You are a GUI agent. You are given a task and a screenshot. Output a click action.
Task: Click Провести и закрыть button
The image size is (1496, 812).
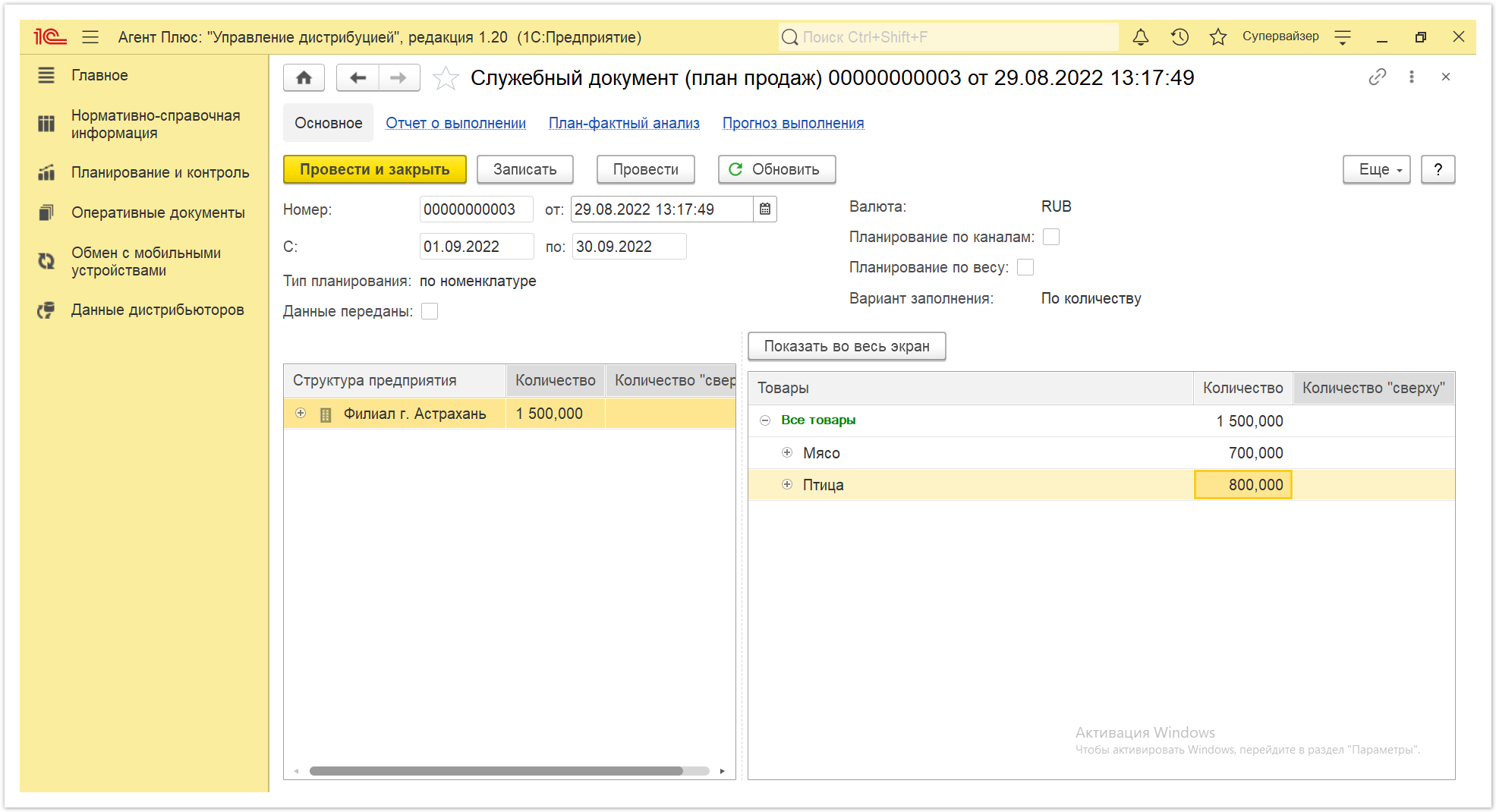374,169
